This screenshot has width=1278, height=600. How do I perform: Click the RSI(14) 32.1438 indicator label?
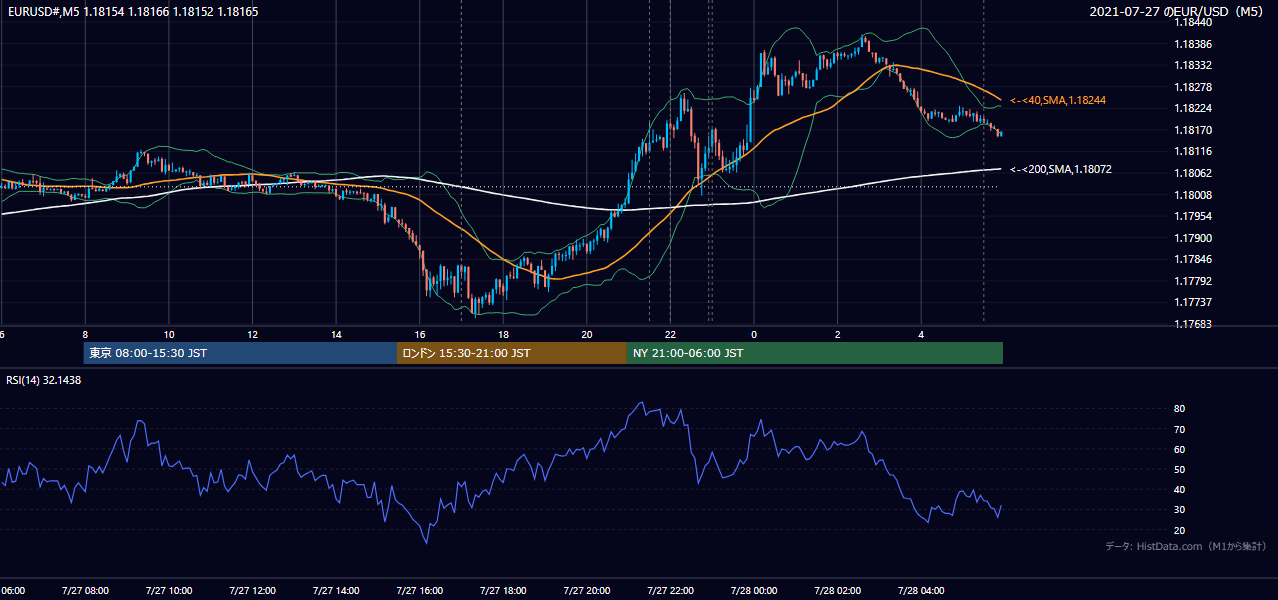pos(44,380)
